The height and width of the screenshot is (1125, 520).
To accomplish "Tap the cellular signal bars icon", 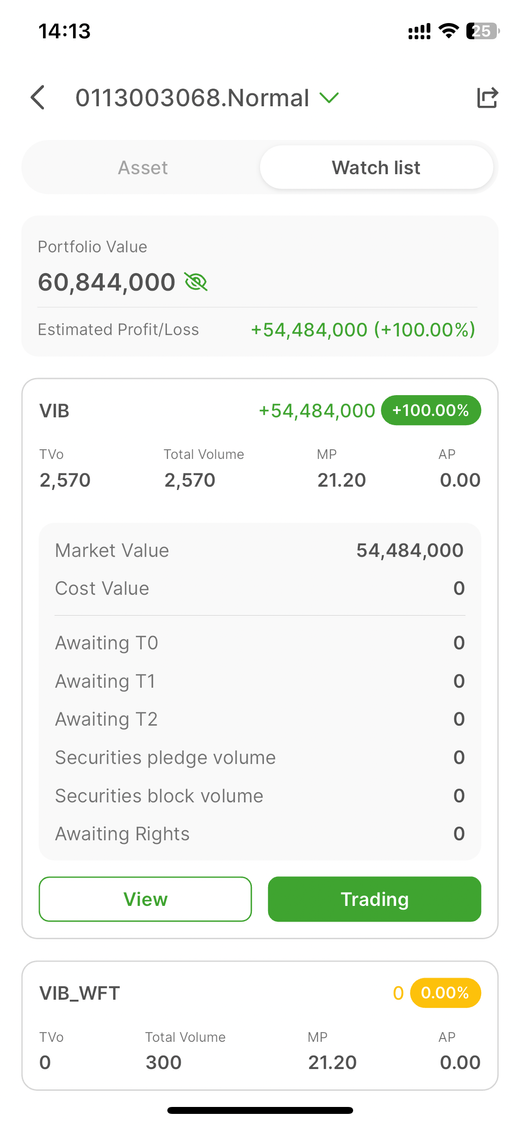I will click(420, 31).
